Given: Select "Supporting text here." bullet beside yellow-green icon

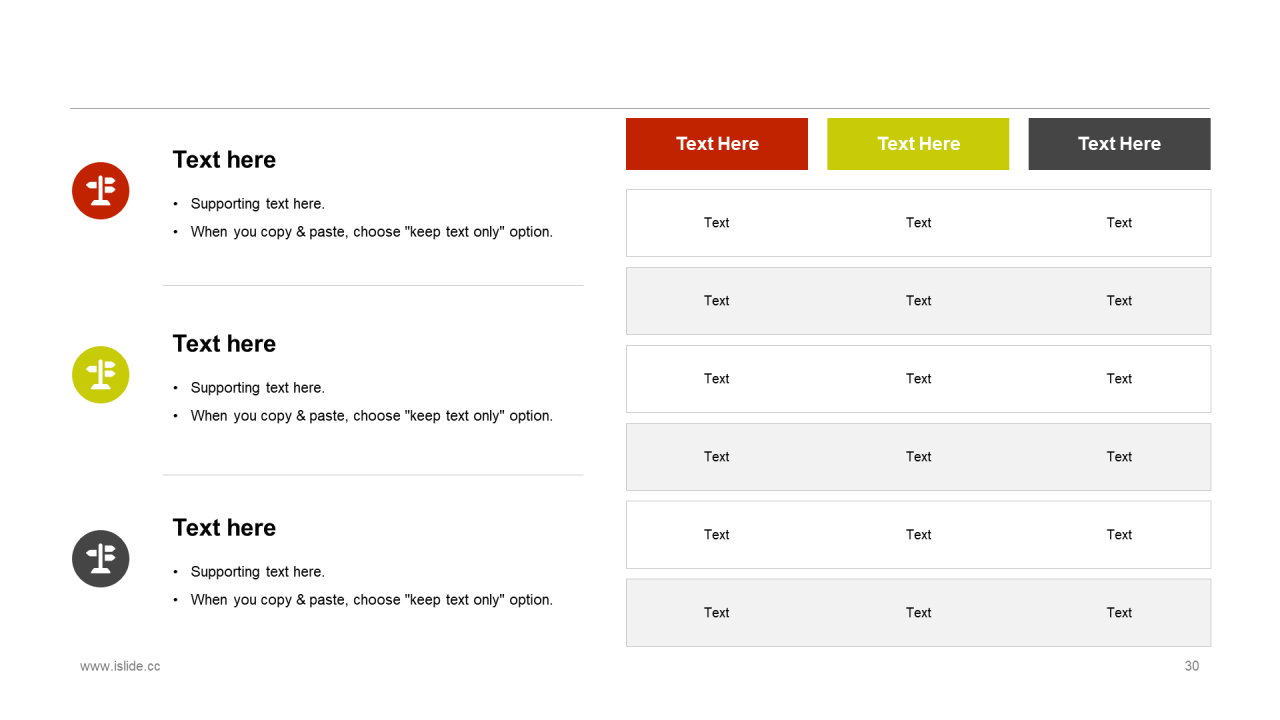Looking at the screenshot, I should (x=258, y=388).
